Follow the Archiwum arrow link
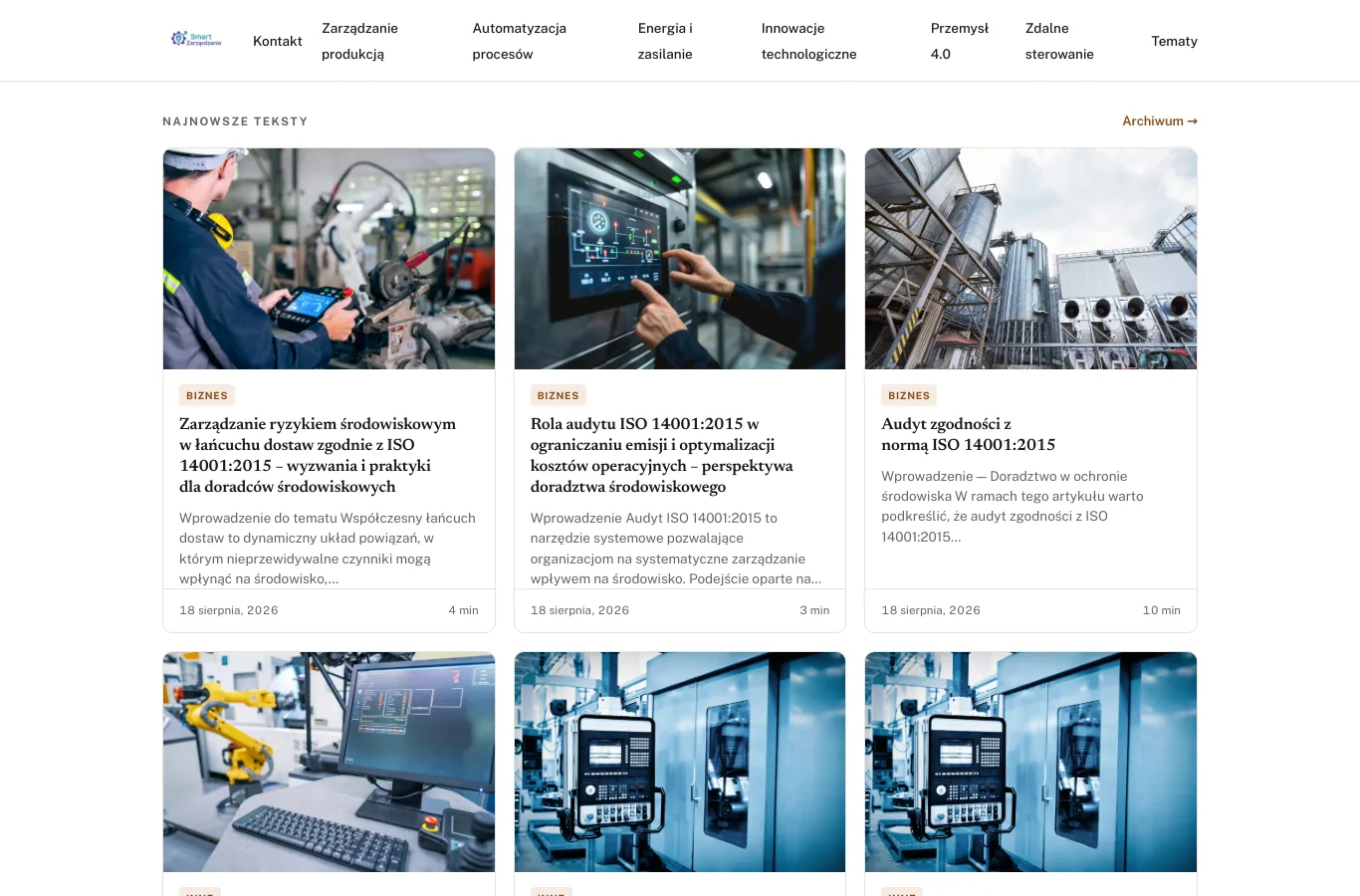This screenshot has height=896, width=1360. 1160,121
